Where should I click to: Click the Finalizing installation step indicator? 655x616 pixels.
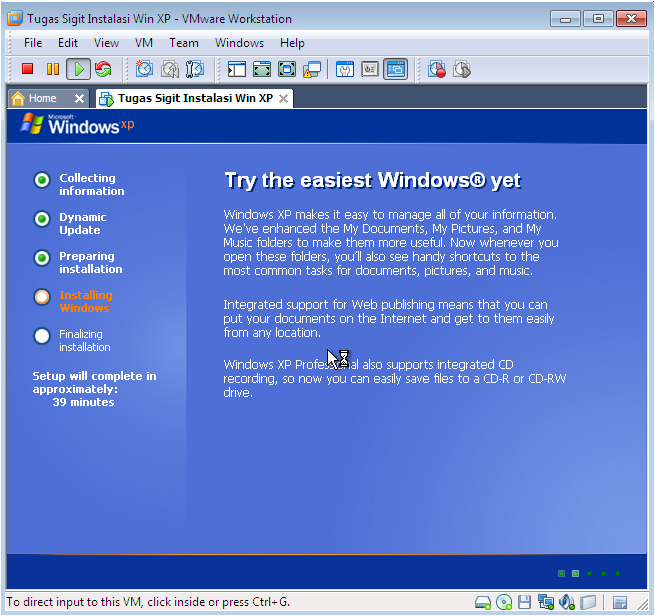point(42,336)
